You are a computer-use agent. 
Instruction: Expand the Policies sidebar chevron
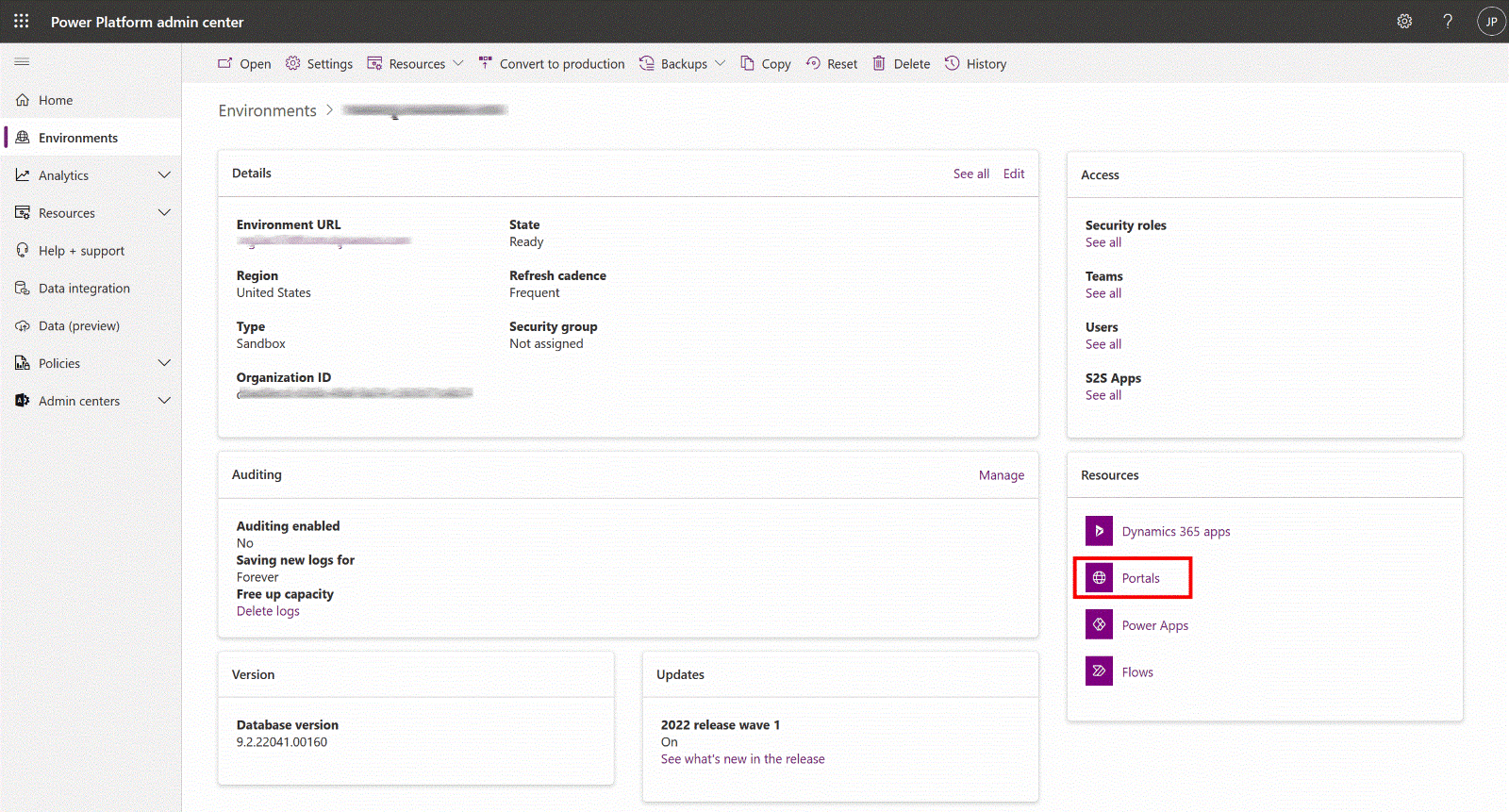(164, 363)
